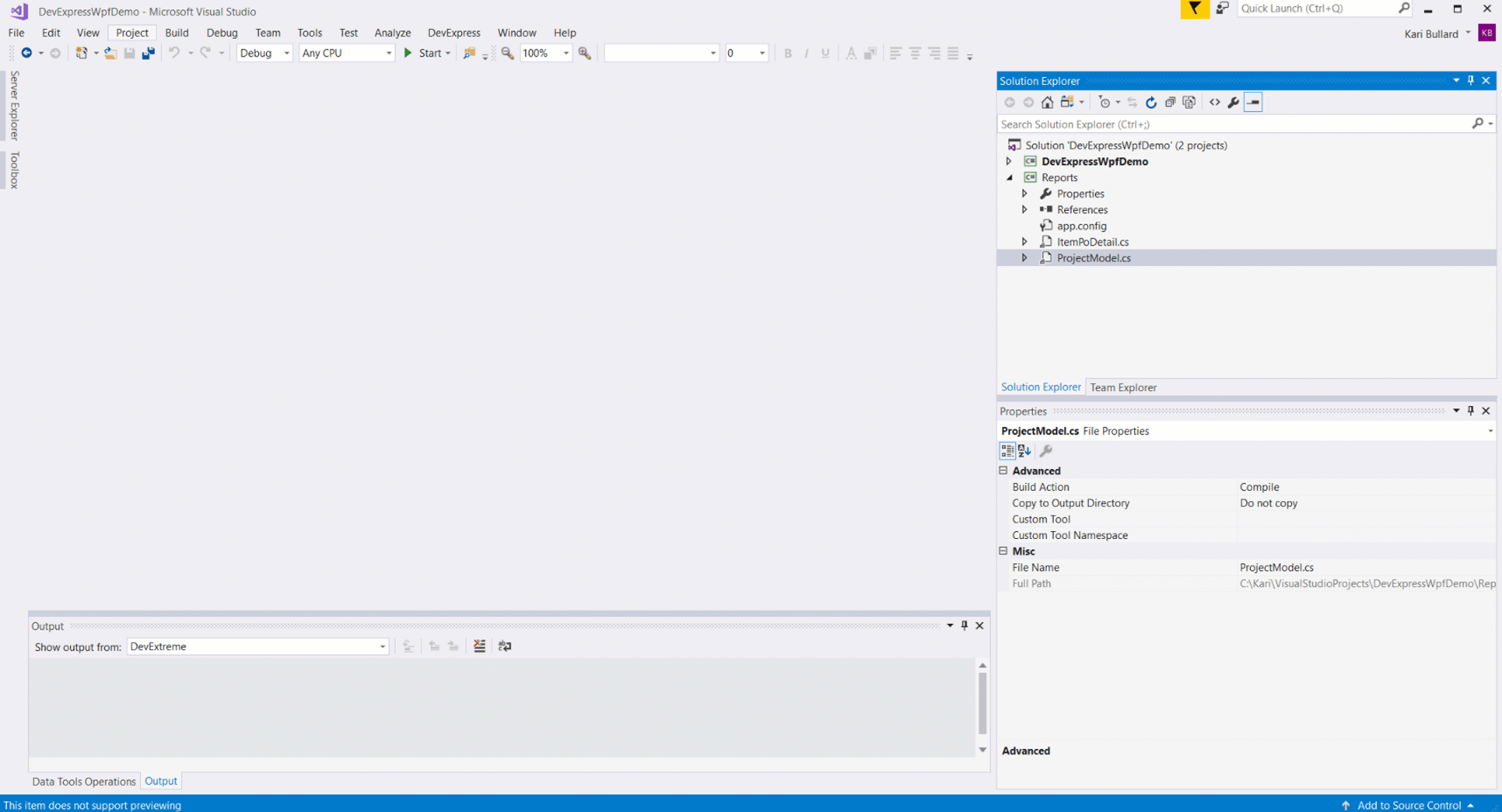Image resolution: width=1502 pixels, height=812 pixels.
Task: Click the Build Action value Compile
Action: (1259, 487)
